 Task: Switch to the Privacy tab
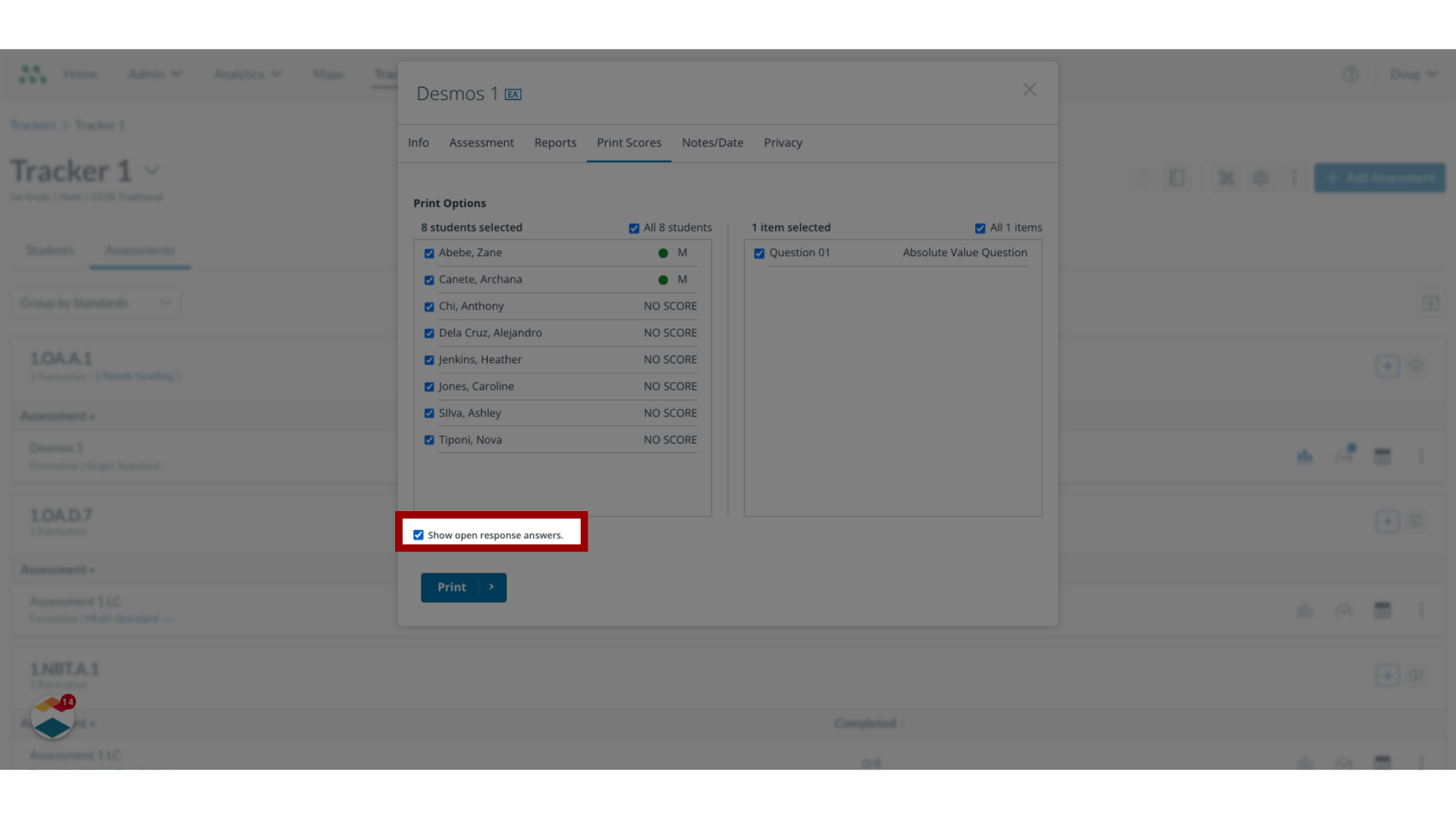click(783, 143)
